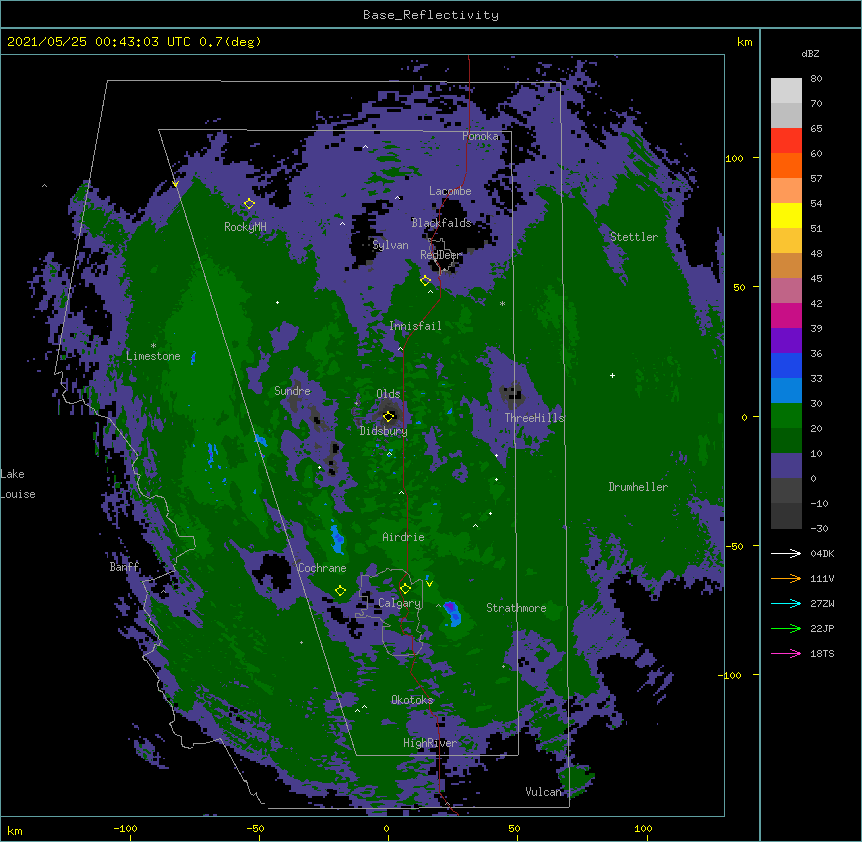
Task: Click yellow V marker east of Calgary
Action: coord(429,583)
